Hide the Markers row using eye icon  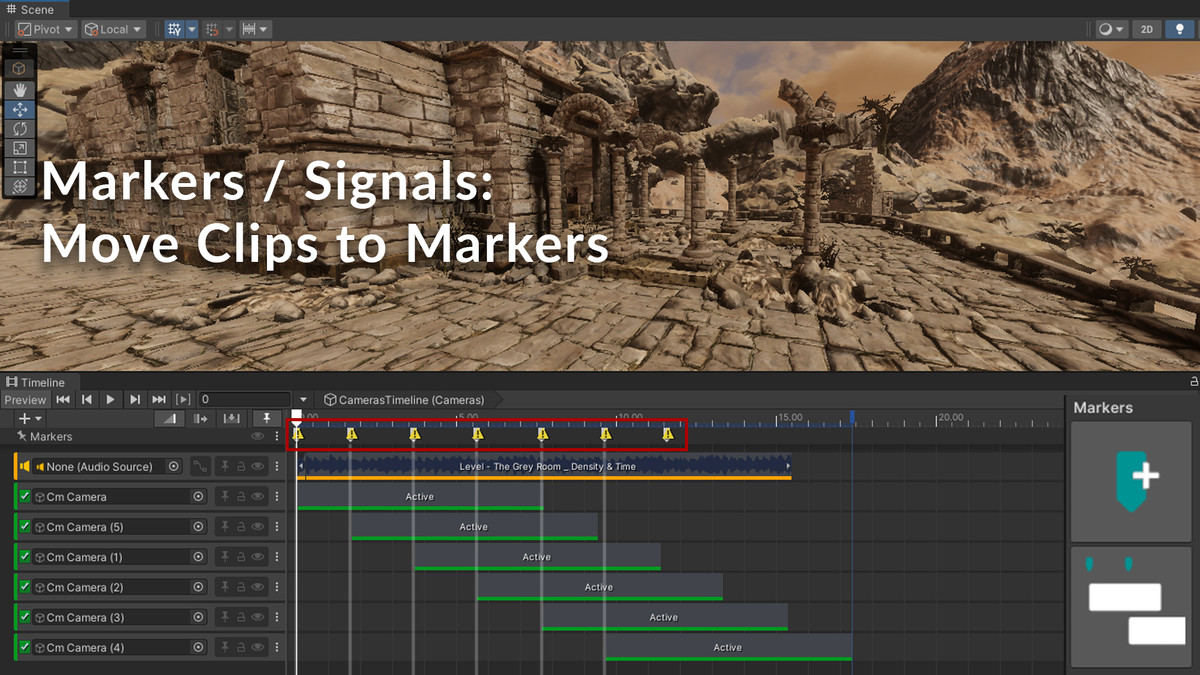(258, 437)
